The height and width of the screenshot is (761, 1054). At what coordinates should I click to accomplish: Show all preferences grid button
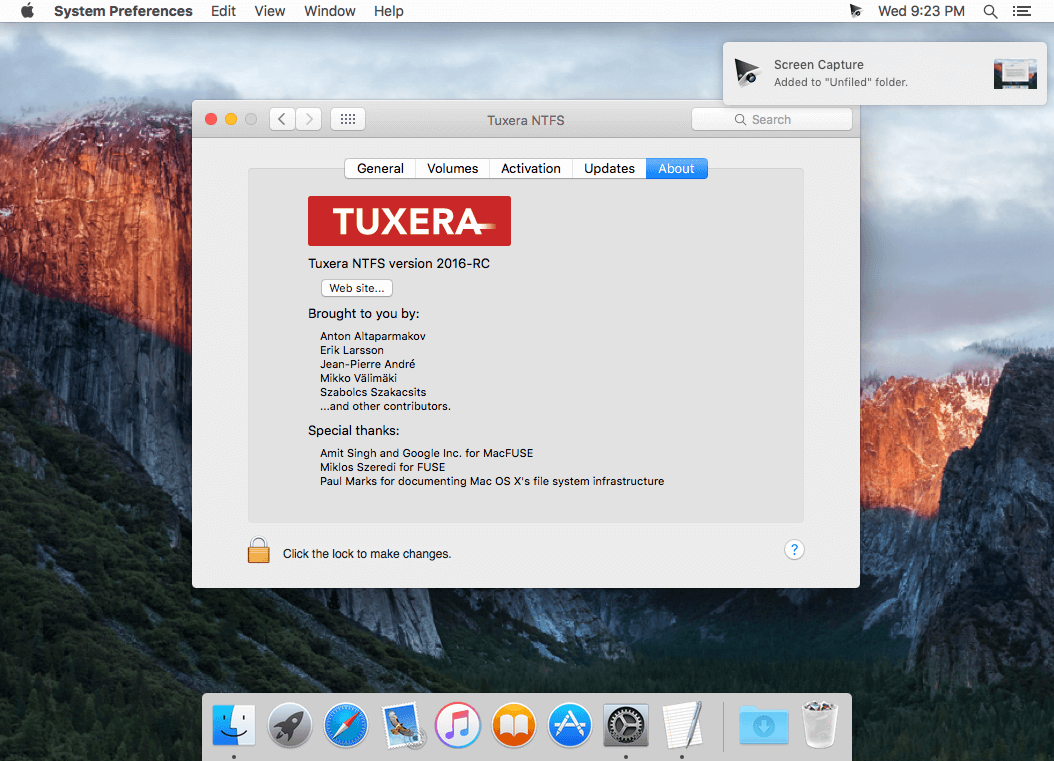point(348,119)
